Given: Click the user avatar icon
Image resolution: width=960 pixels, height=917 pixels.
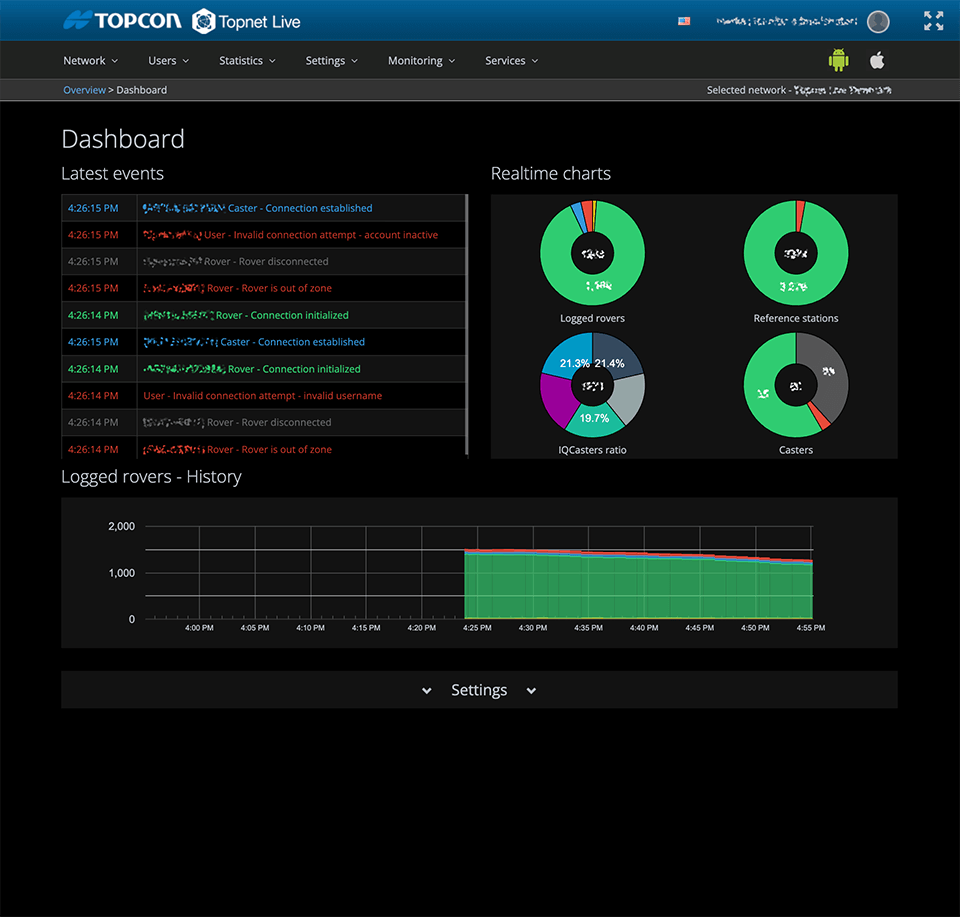Looking at the screenshot, I should coord(878,21).
